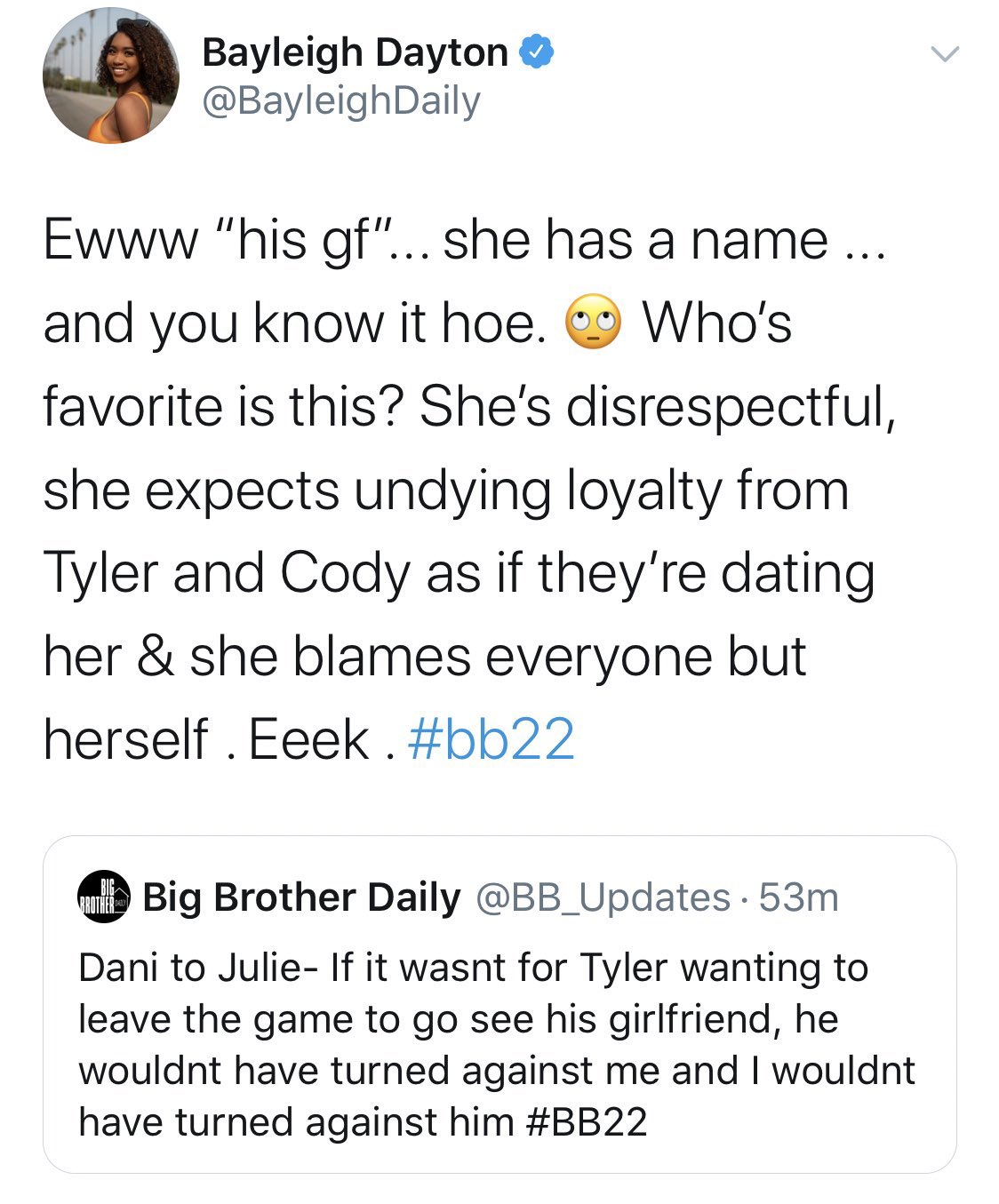Expand the tweet options chevron

(945, 55)
